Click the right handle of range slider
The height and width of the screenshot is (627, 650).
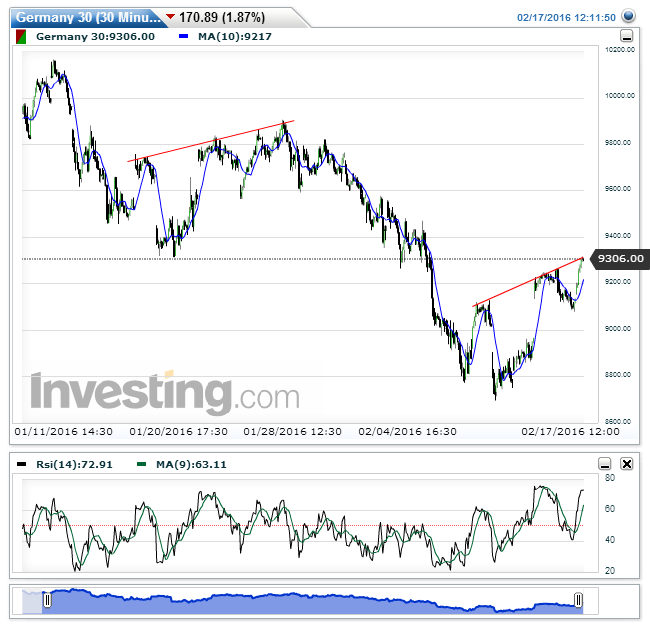tap(578, 600)
